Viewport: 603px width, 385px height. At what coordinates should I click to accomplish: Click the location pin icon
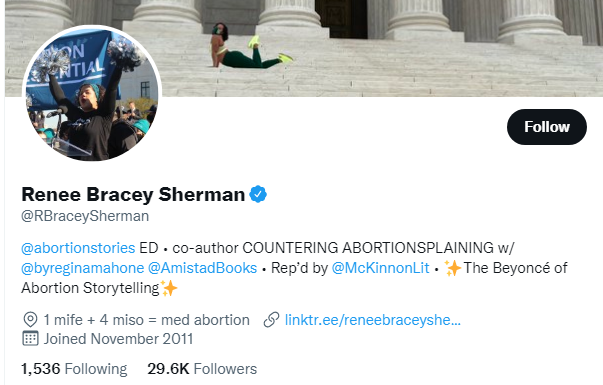pos(30,320)
